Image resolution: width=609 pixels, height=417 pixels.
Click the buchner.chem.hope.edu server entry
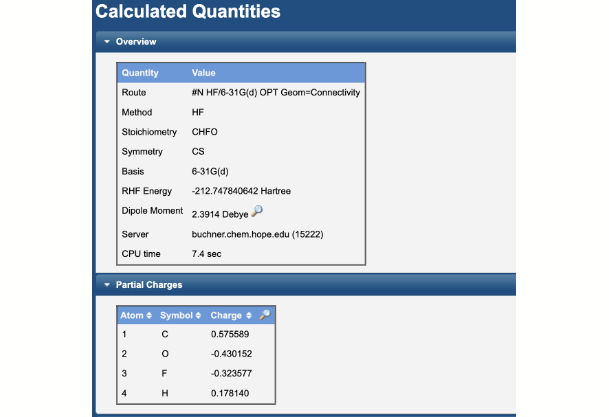257,234
